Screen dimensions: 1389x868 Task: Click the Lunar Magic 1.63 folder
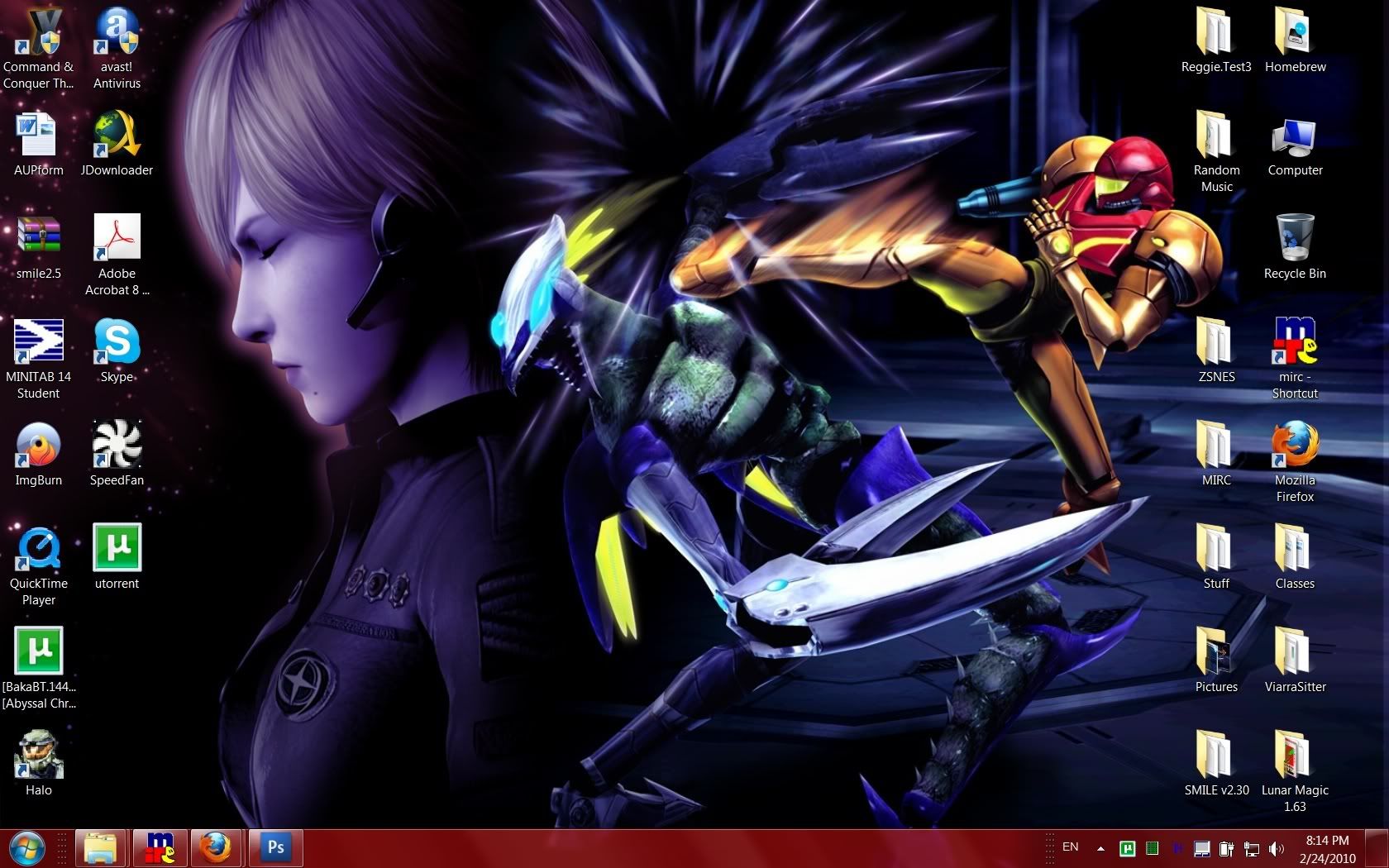click(x=1295, y=756)
